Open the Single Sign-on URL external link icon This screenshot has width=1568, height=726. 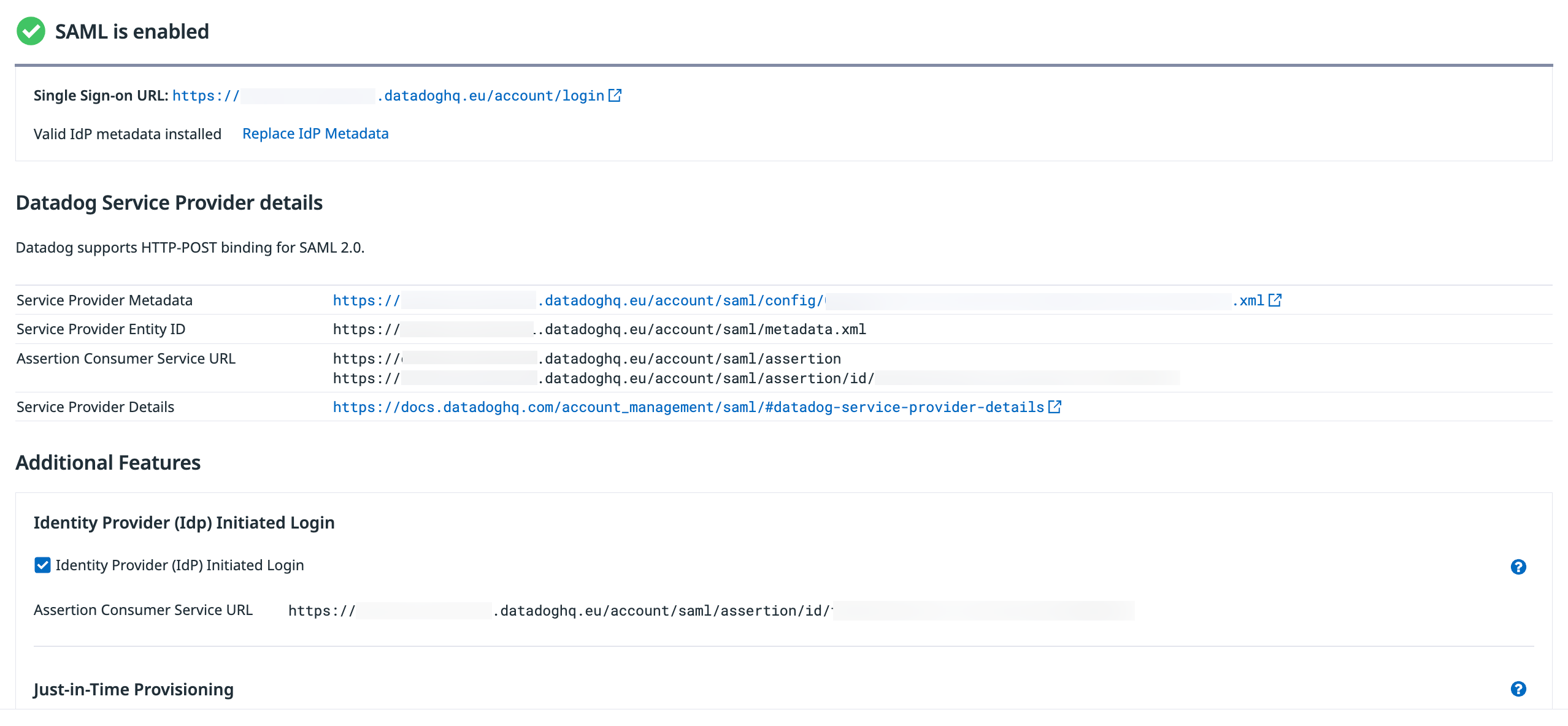[x=615, y=94]
